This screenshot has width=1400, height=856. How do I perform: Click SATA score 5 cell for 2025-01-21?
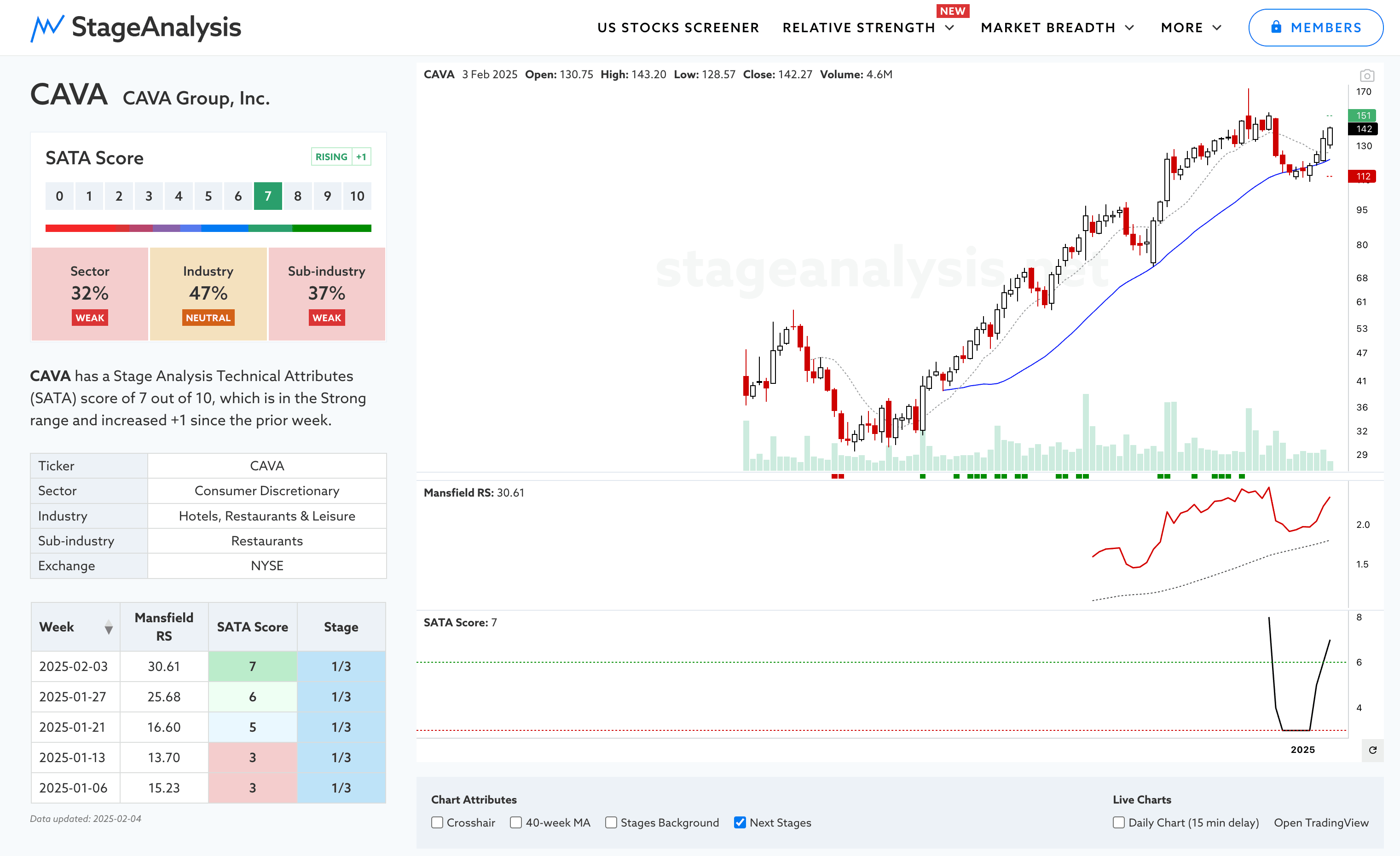pos(252,727)
